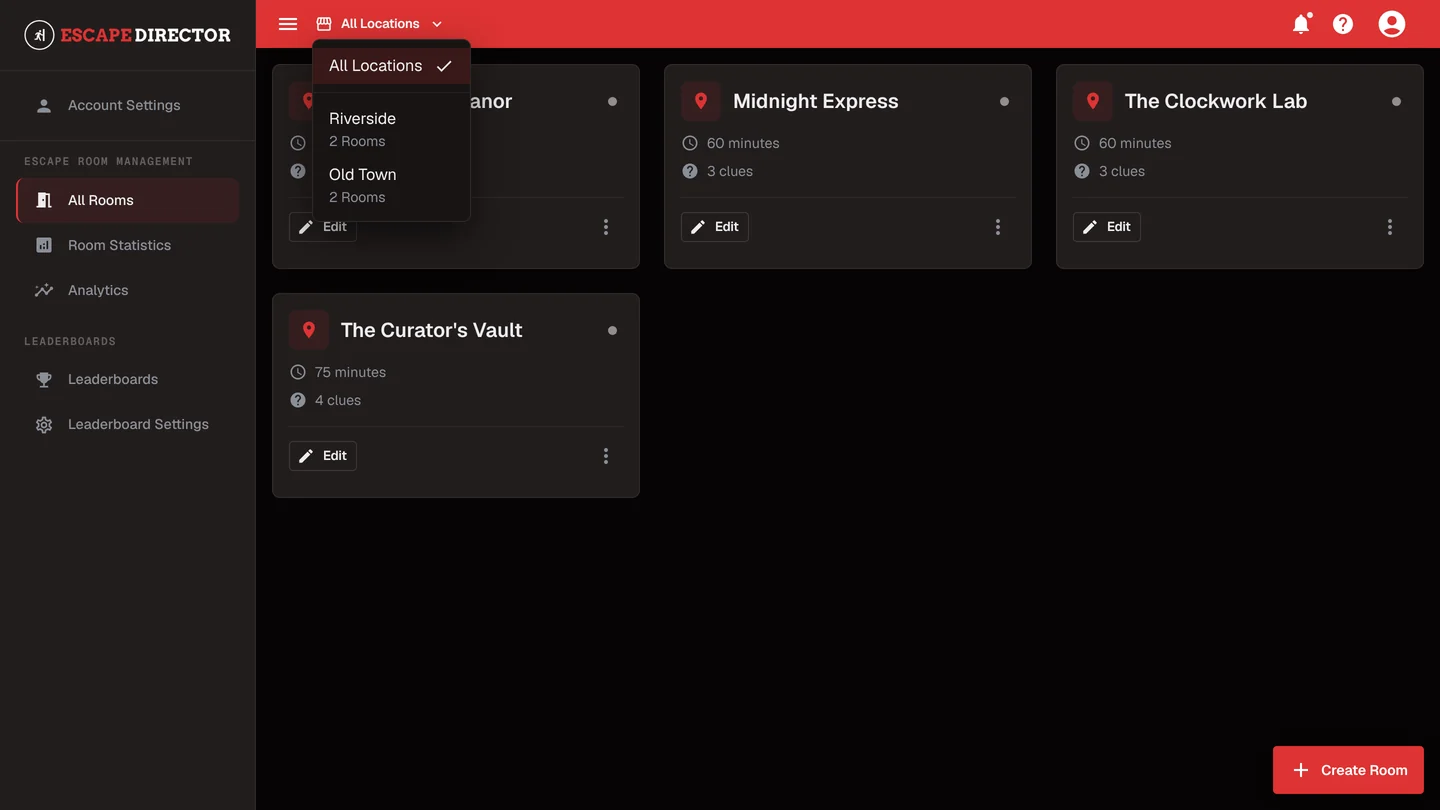This screenshot has height=810, width=1440.
Task: Choose Old Town location option
Action: click(391, 185)
